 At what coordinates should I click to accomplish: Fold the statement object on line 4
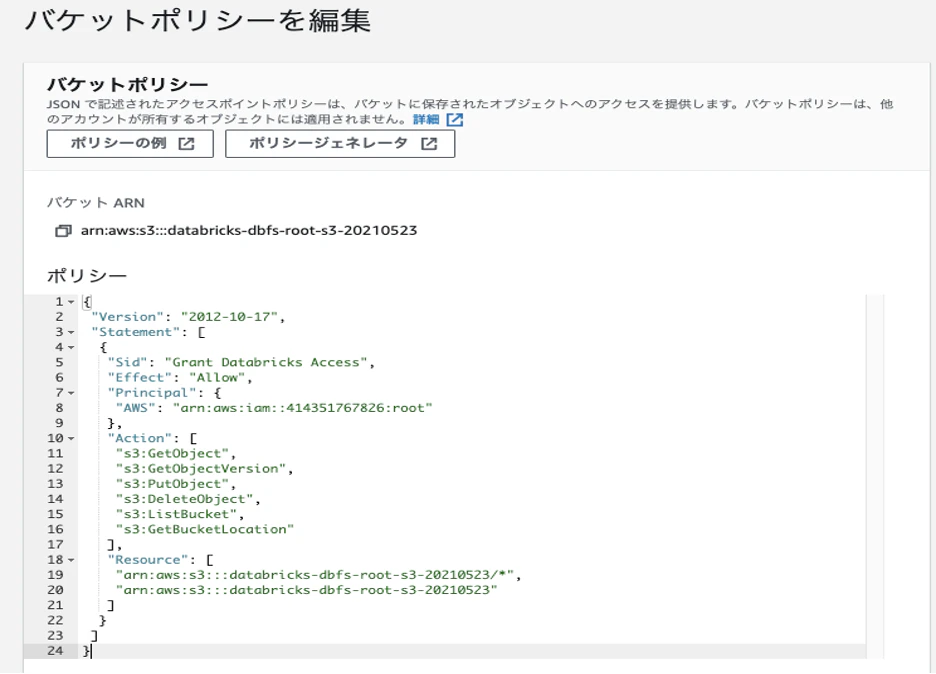tap(71, 347)
